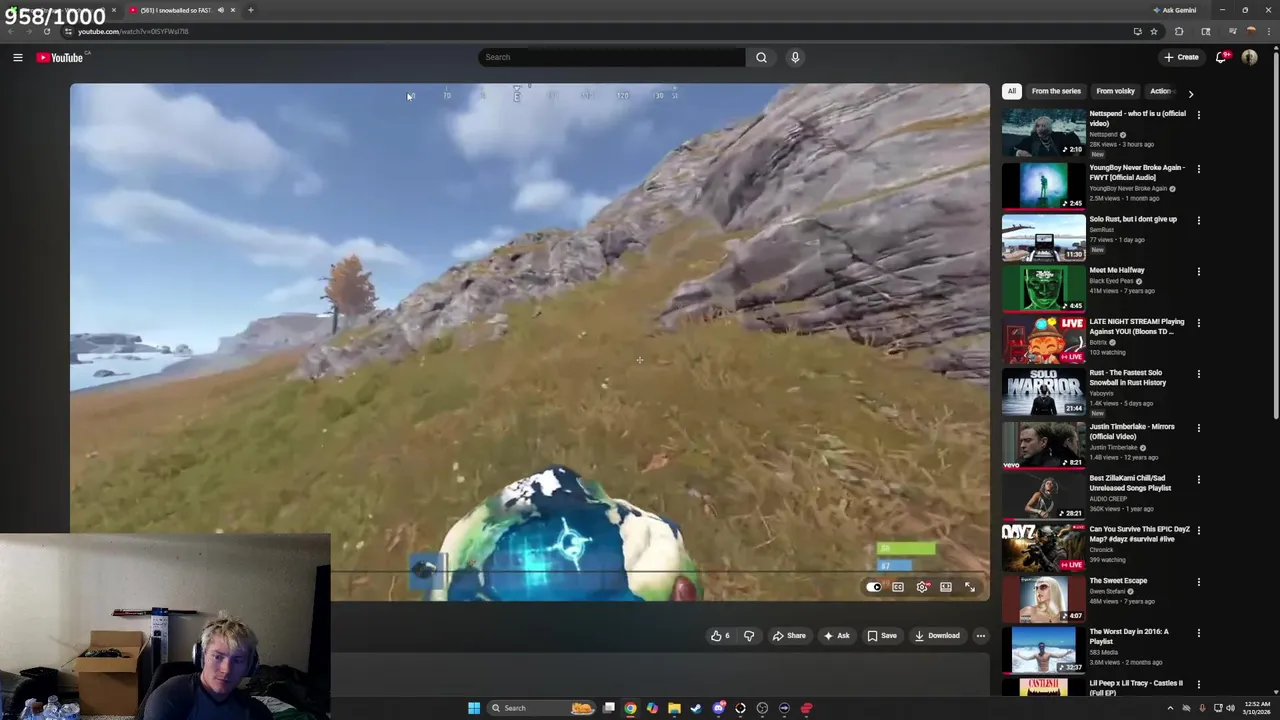This screenshot has height=720, width=1280.
Task: Toggle the autoplay switch in player
Action: 874,587
